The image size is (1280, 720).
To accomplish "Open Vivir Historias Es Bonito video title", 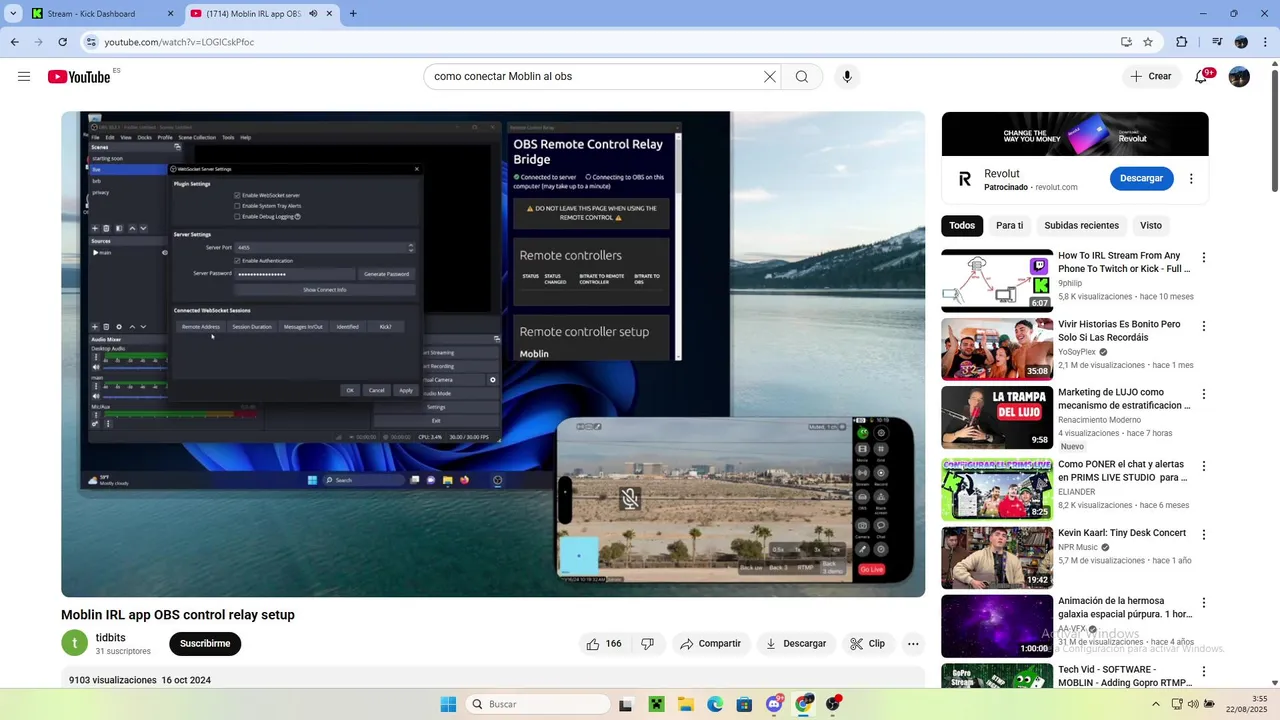I will coord(1119,331).
